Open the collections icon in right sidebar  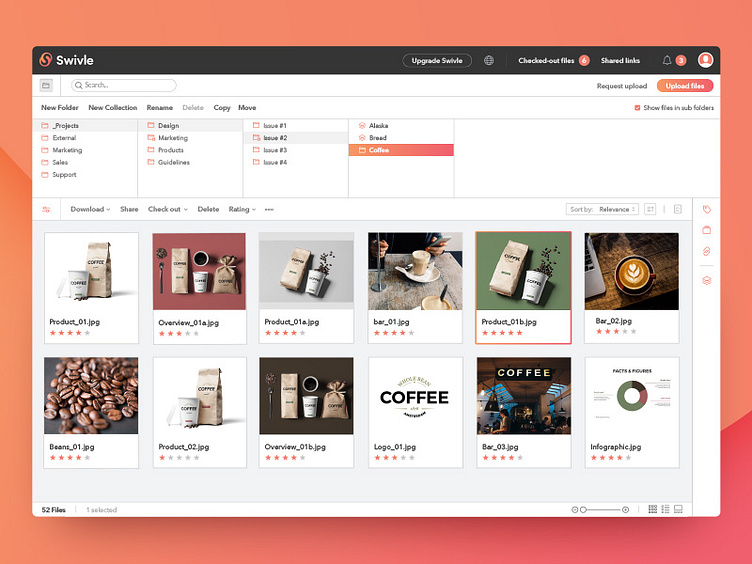pos(706,230)
